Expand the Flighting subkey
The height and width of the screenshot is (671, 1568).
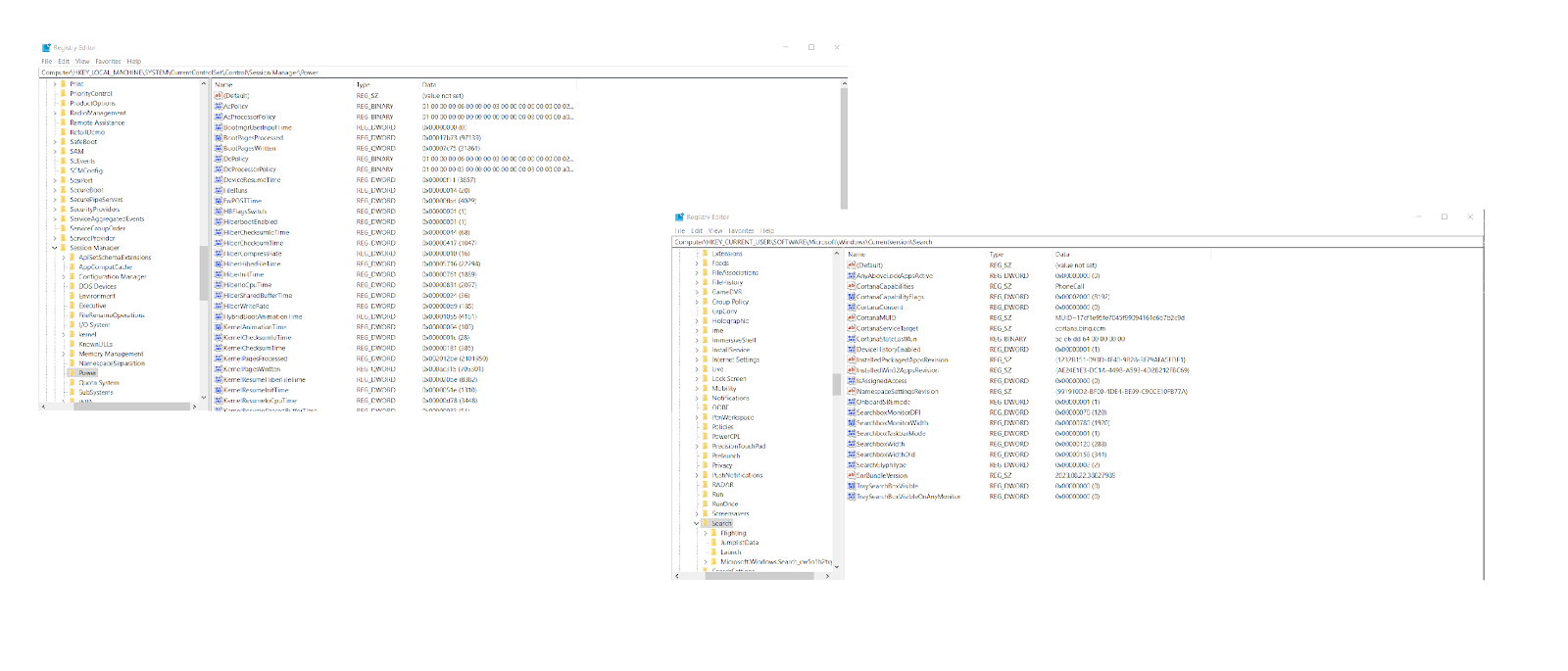click(706, 533)
